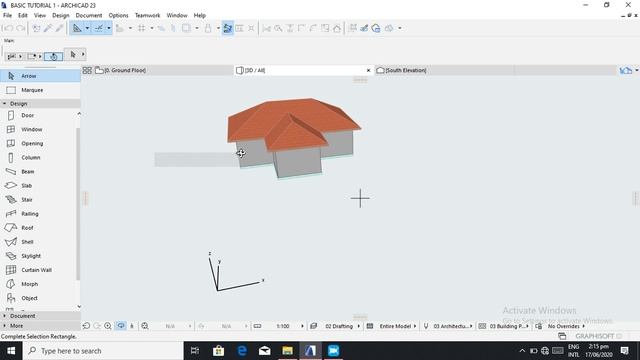The width and height of the screenshot is (640, 360).
Task: Pick the Door tool
Action: (x=38, y=116)
